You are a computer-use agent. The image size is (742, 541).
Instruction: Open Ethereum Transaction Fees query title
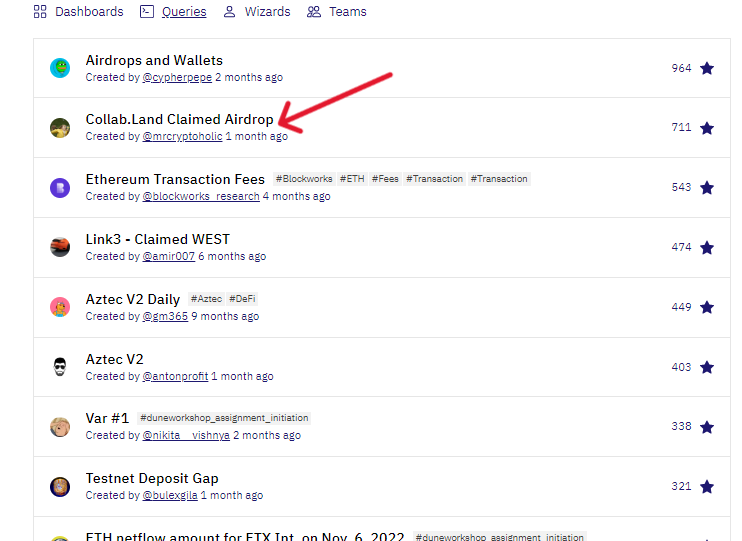pos(175,180)
